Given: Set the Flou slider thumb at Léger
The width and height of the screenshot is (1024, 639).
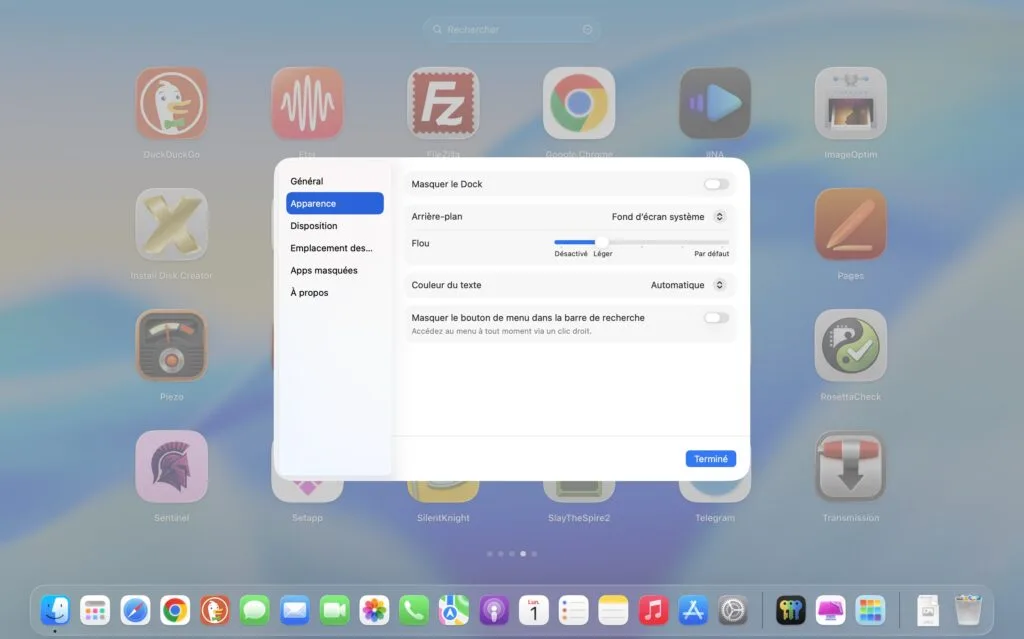Looking at the screenshot, I should coord(601,242).
